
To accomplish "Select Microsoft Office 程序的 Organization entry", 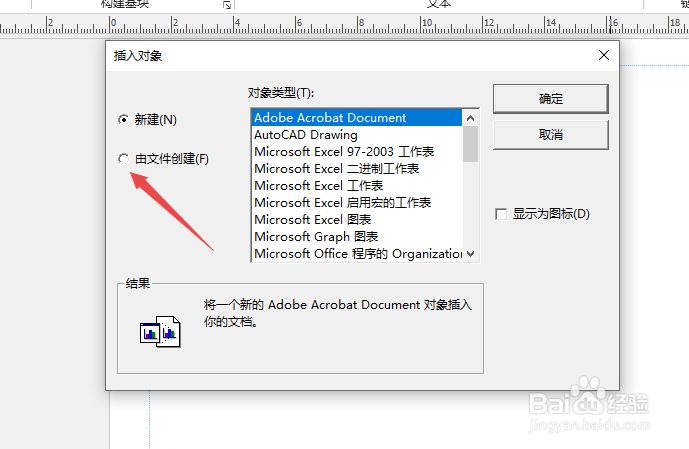I will 357,254.
